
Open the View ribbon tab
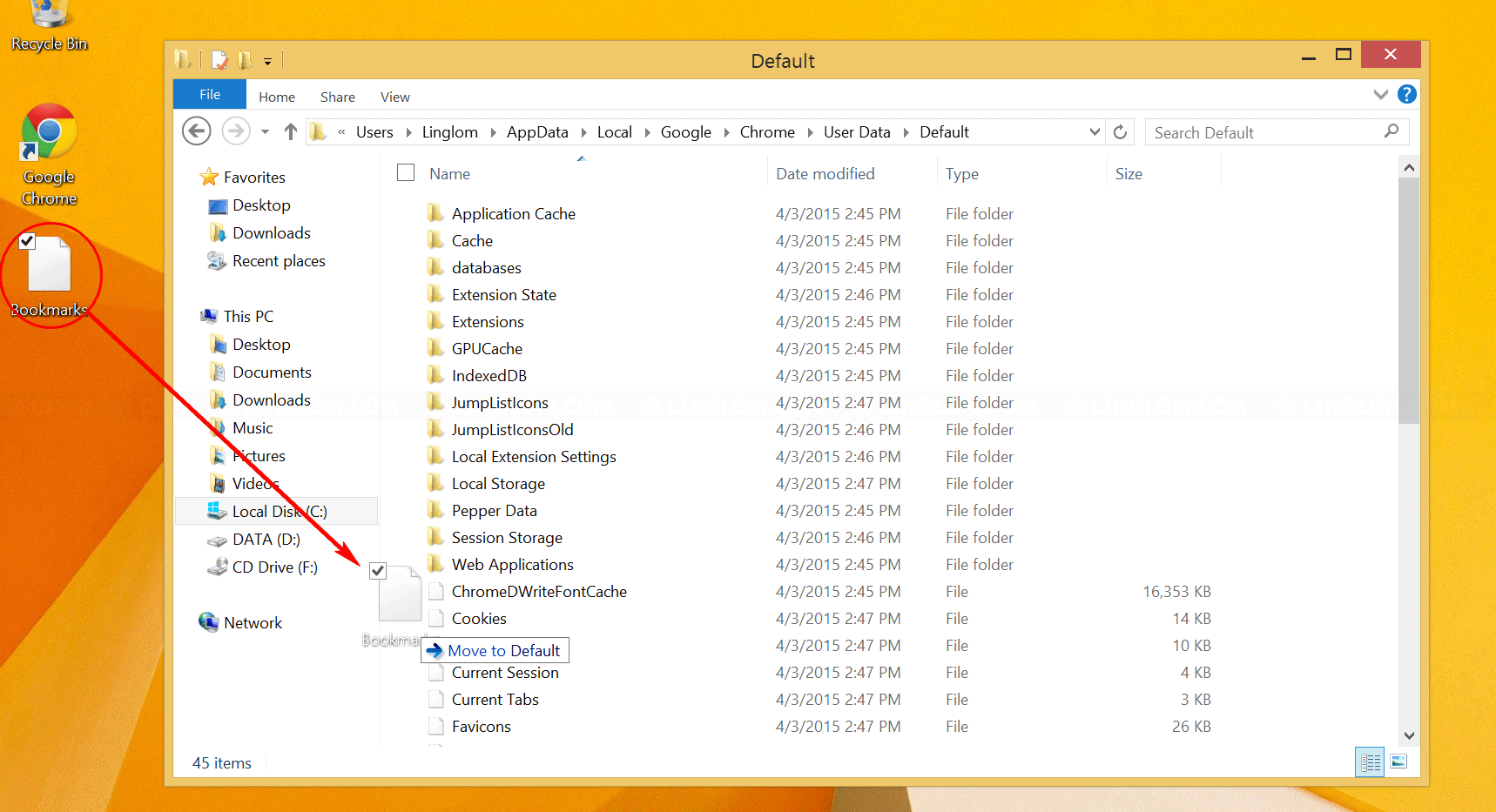395,97
